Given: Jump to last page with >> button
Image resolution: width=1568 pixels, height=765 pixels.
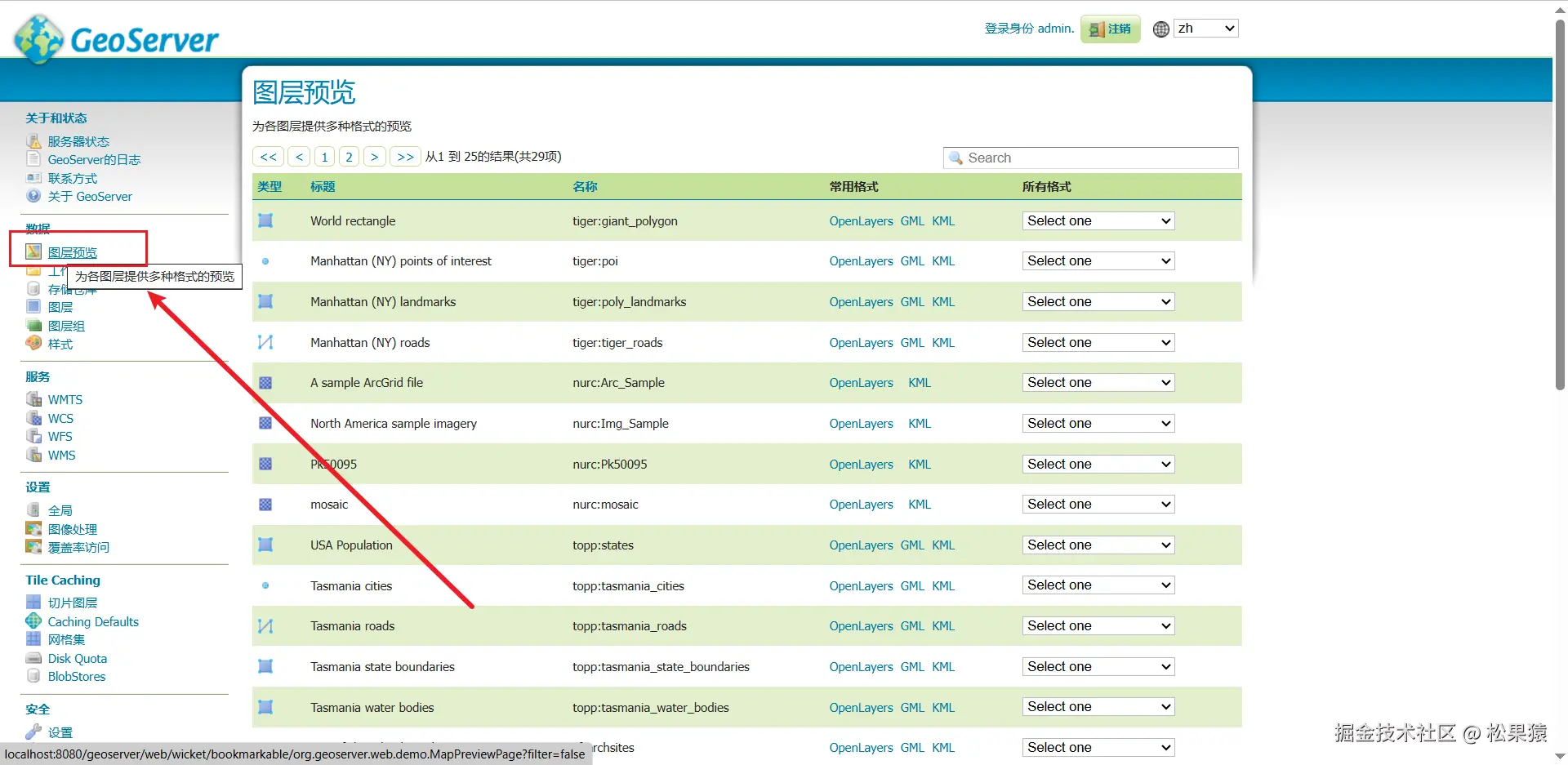Looking at the screenshot, I should tap(405, 157).
